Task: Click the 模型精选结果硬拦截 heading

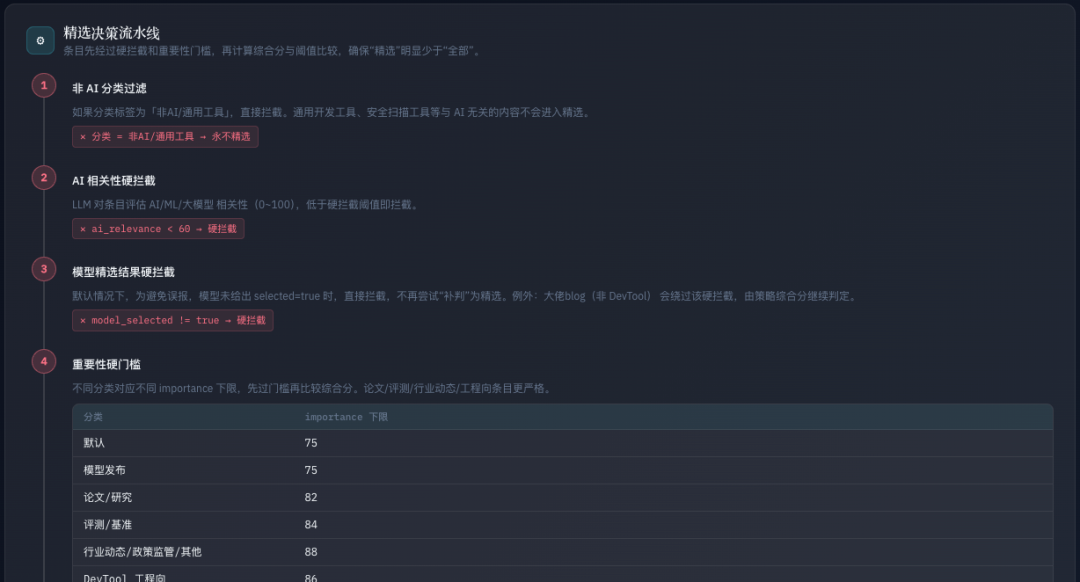Action: [x=122, y=270]
